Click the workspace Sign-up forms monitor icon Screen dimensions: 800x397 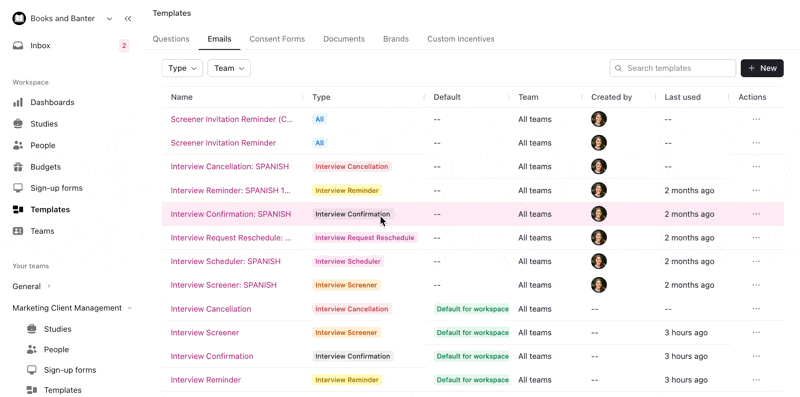[18, 188]
